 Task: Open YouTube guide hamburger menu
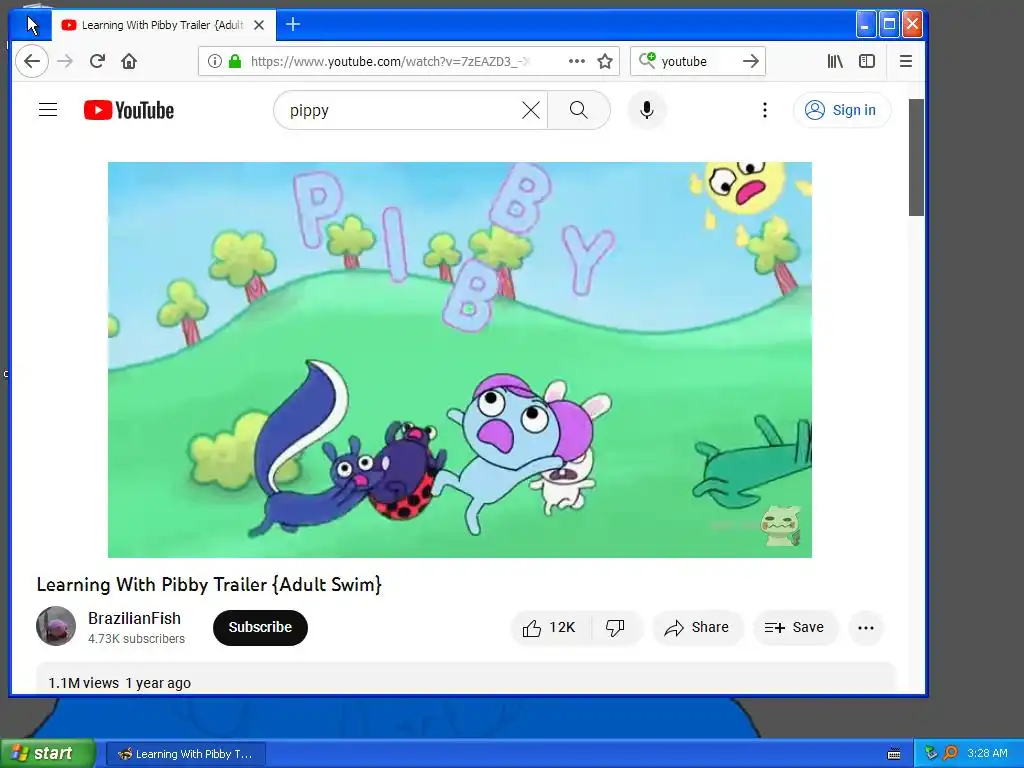(x=48, y=110)
